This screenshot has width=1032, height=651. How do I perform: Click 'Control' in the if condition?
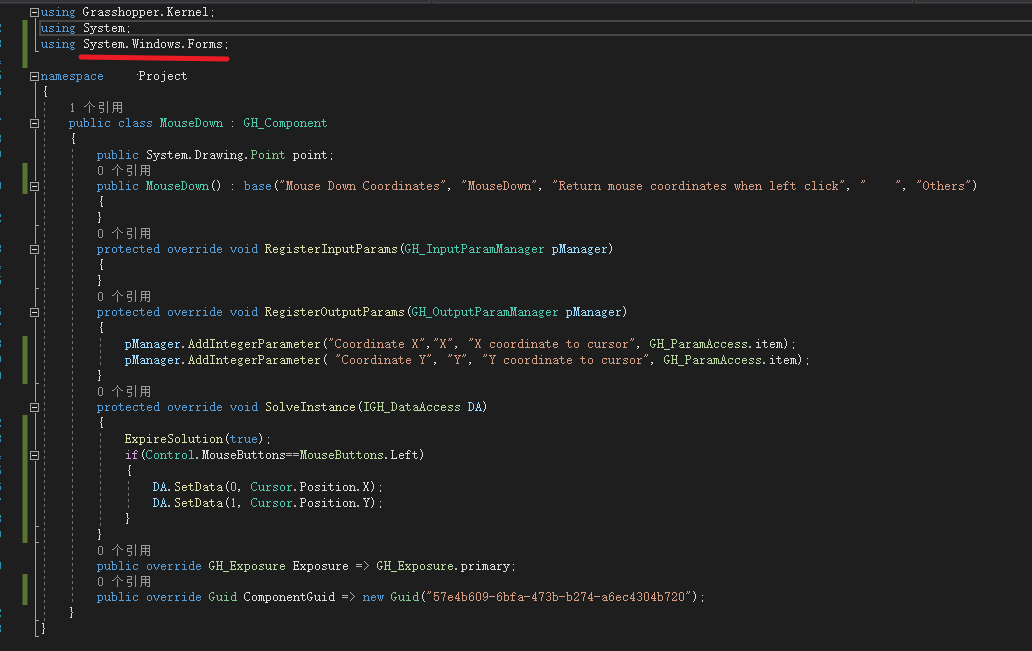[x=170, y=455]
